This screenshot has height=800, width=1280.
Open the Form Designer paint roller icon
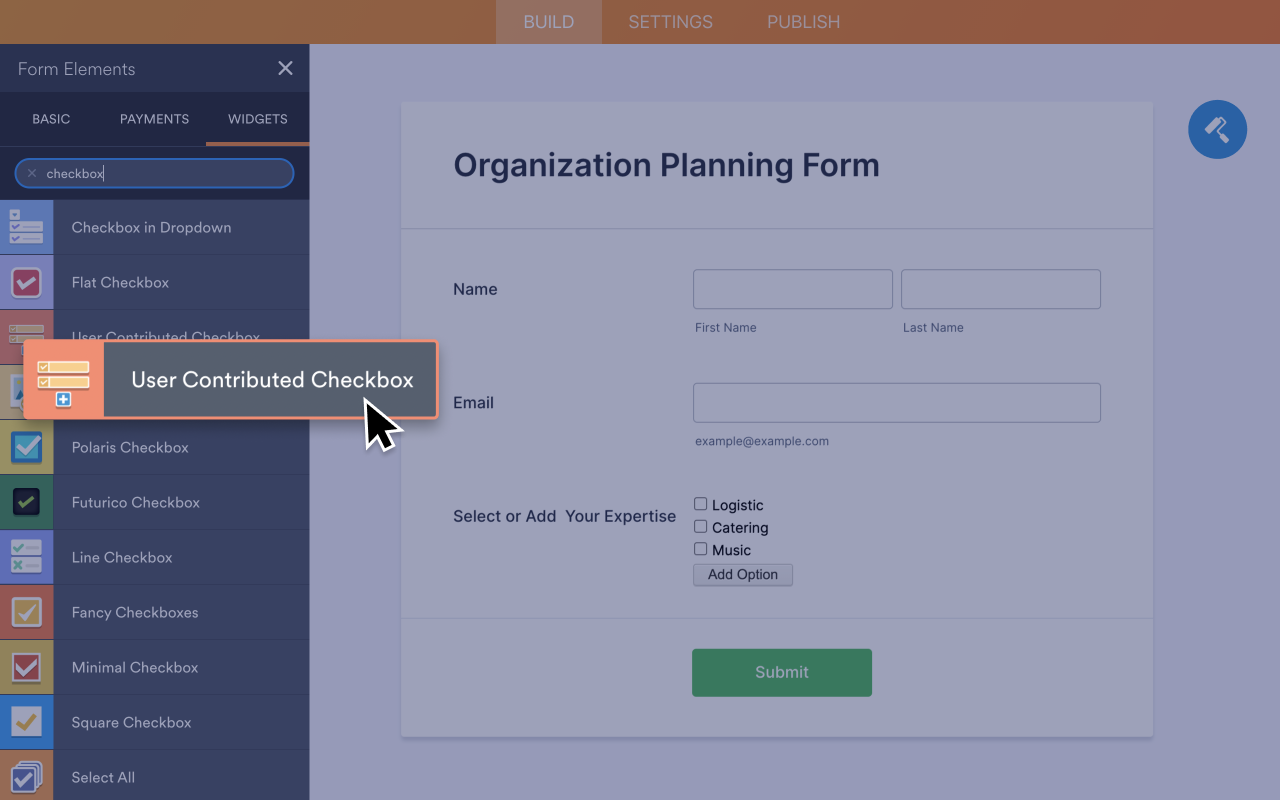1217,129
